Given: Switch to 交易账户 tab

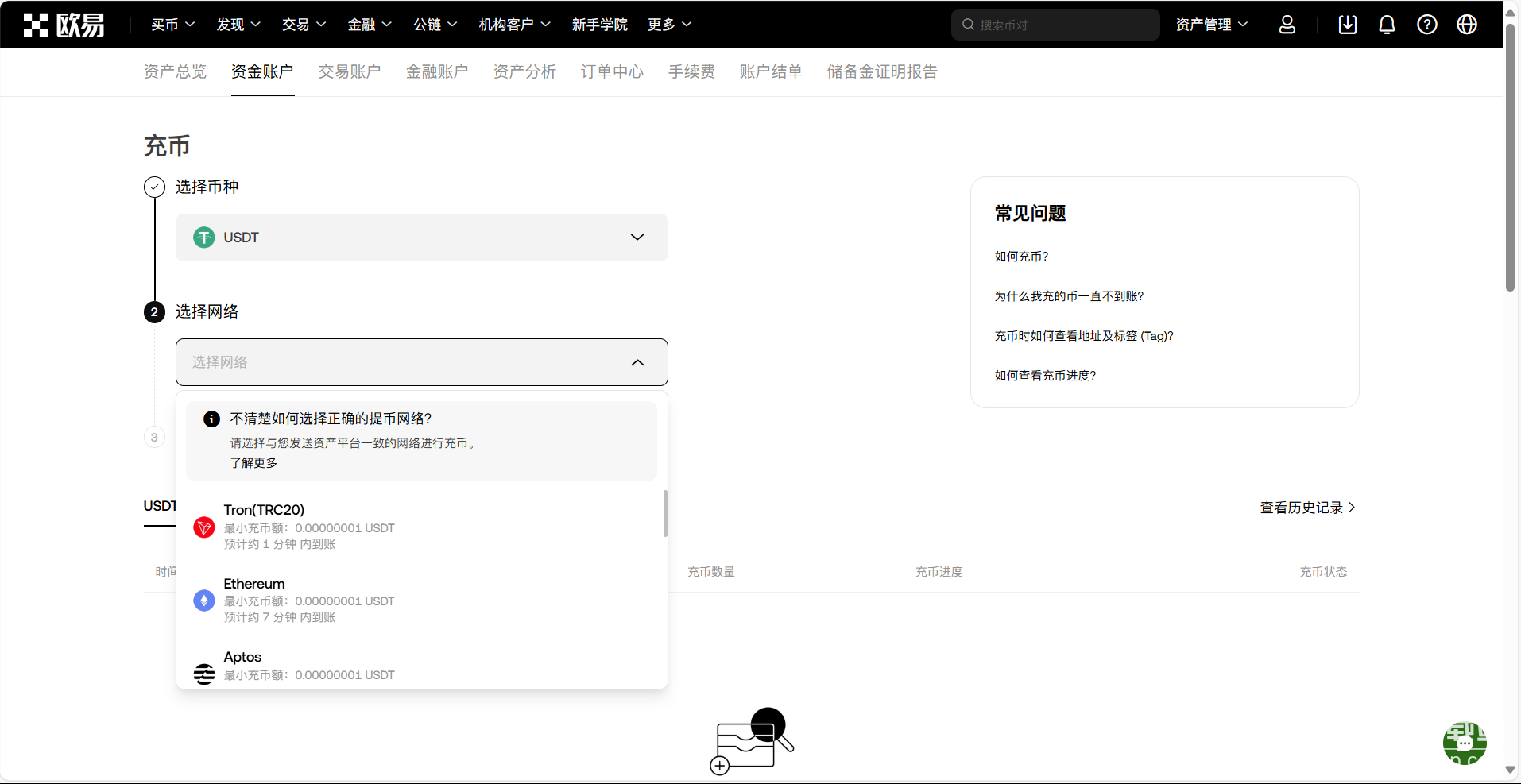Looking at the screenshot, I should 350,71.
